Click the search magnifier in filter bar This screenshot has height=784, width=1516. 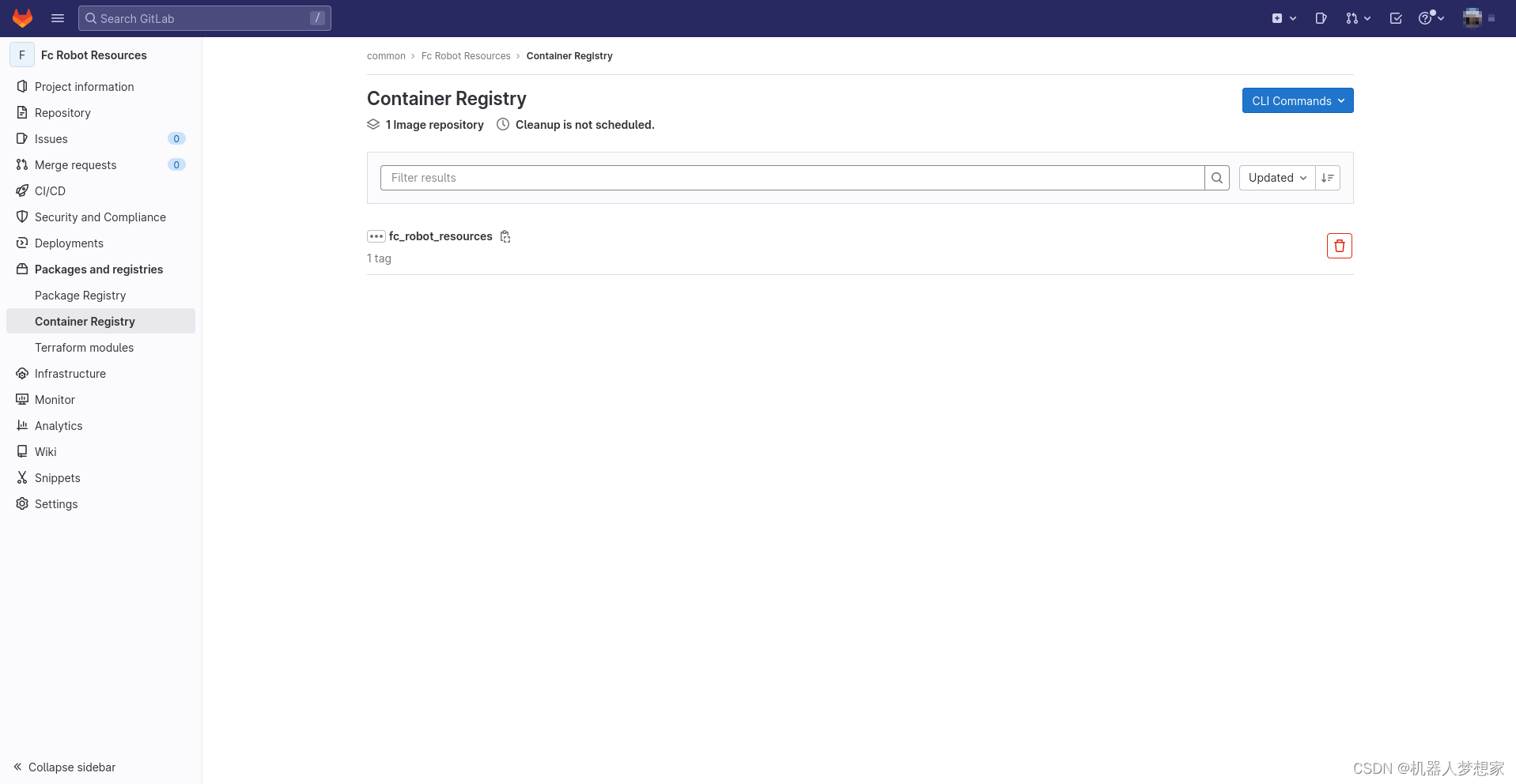click(1216, 178)
